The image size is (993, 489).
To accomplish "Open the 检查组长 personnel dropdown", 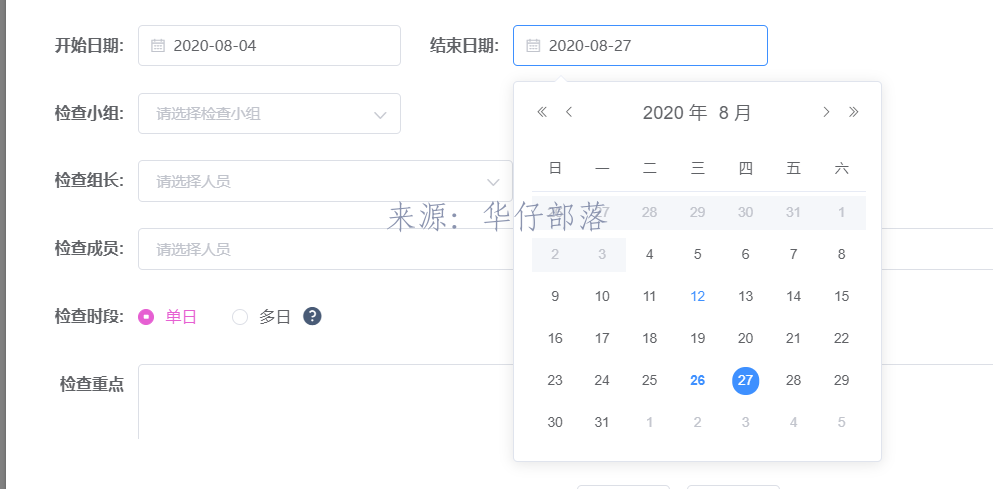I will (x=325, y=182).
